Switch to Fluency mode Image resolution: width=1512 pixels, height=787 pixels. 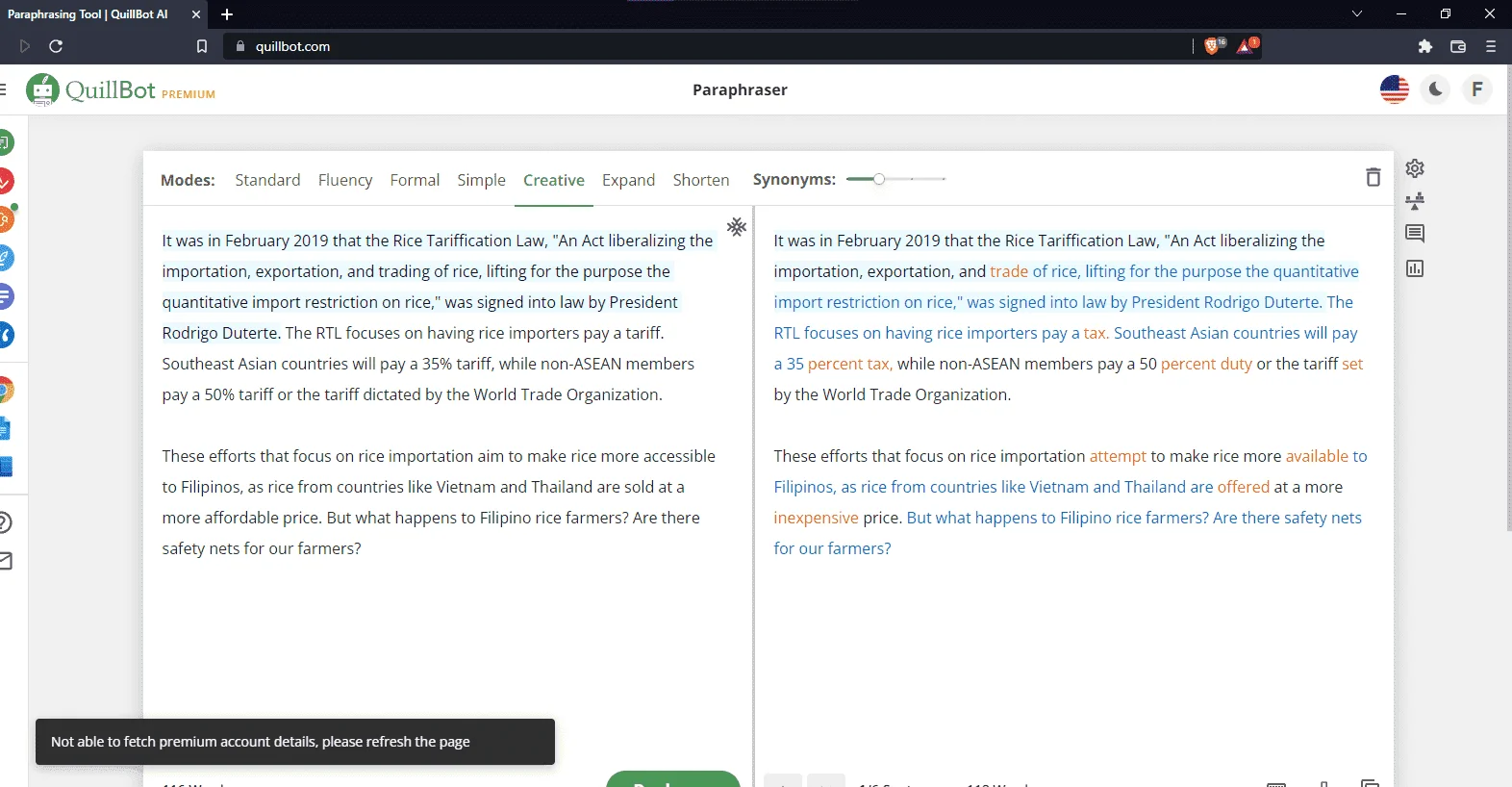coord(345,180)
